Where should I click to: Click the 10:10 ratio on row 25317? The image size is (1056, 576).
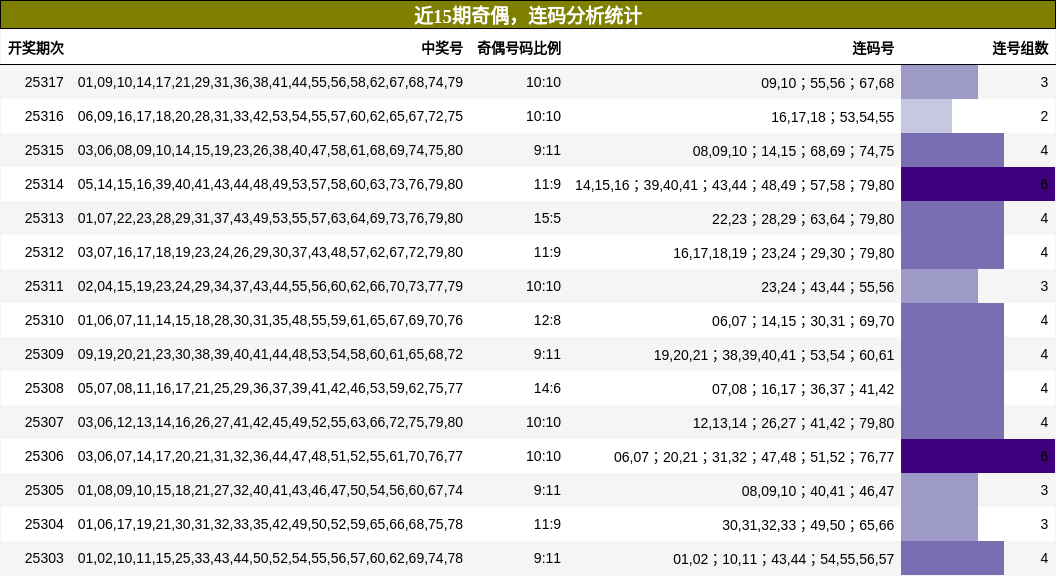pos(543,82)
